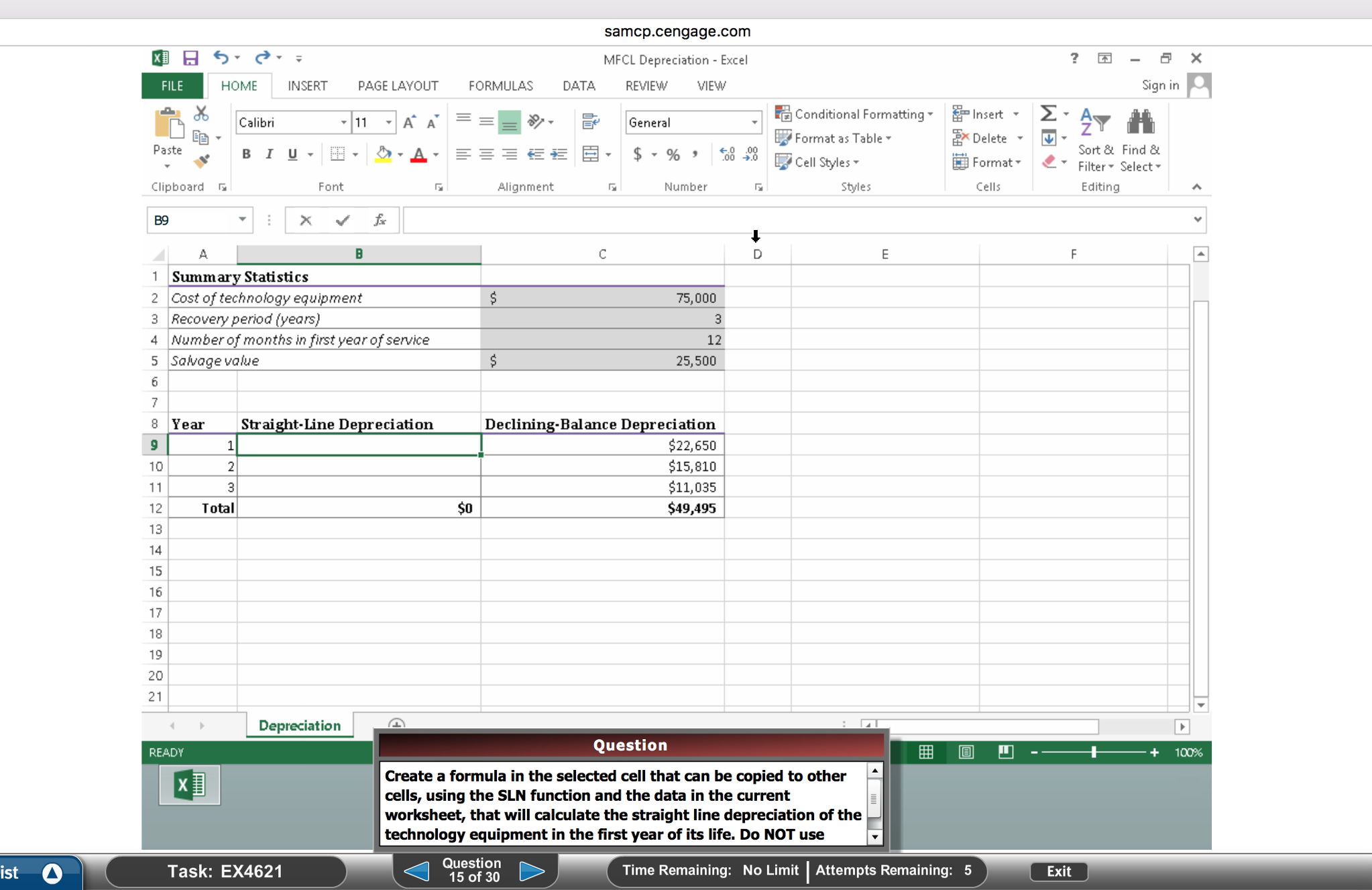
Task: Click the Sign in link
Action: tap(1160, 85)
